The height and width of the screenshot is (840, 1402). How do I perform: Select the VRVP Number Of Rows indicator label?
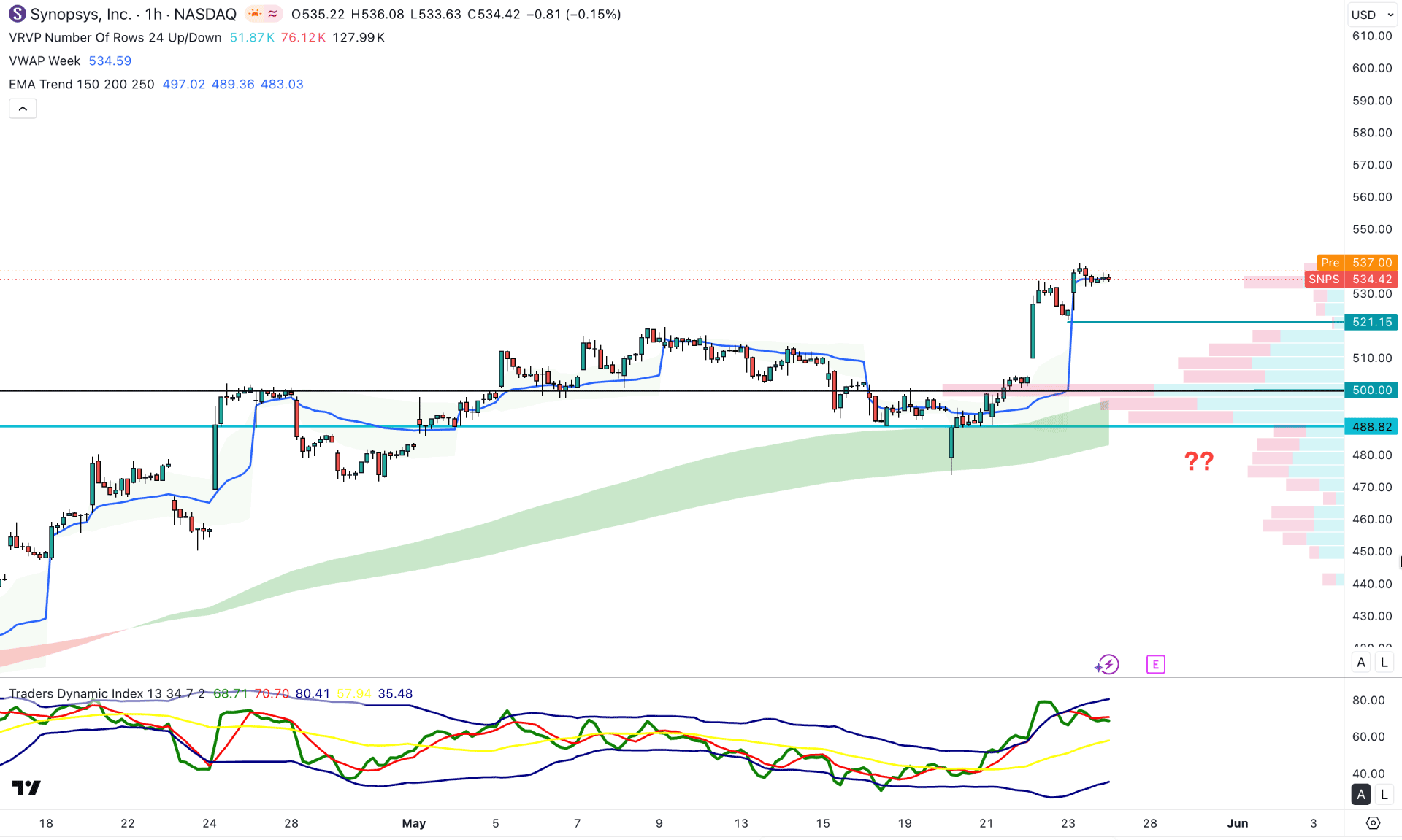(115, 37)
